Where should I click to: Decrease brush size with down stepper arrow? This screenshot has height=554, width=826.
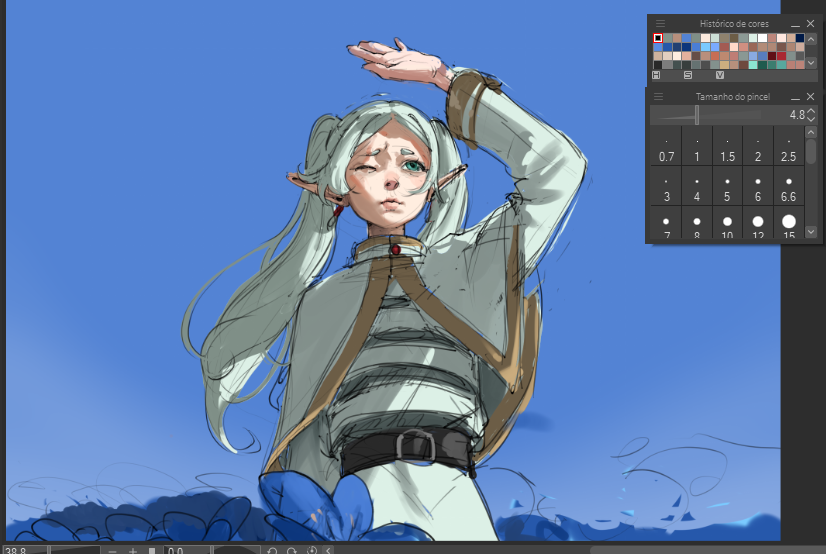click(x=811, y=119)
